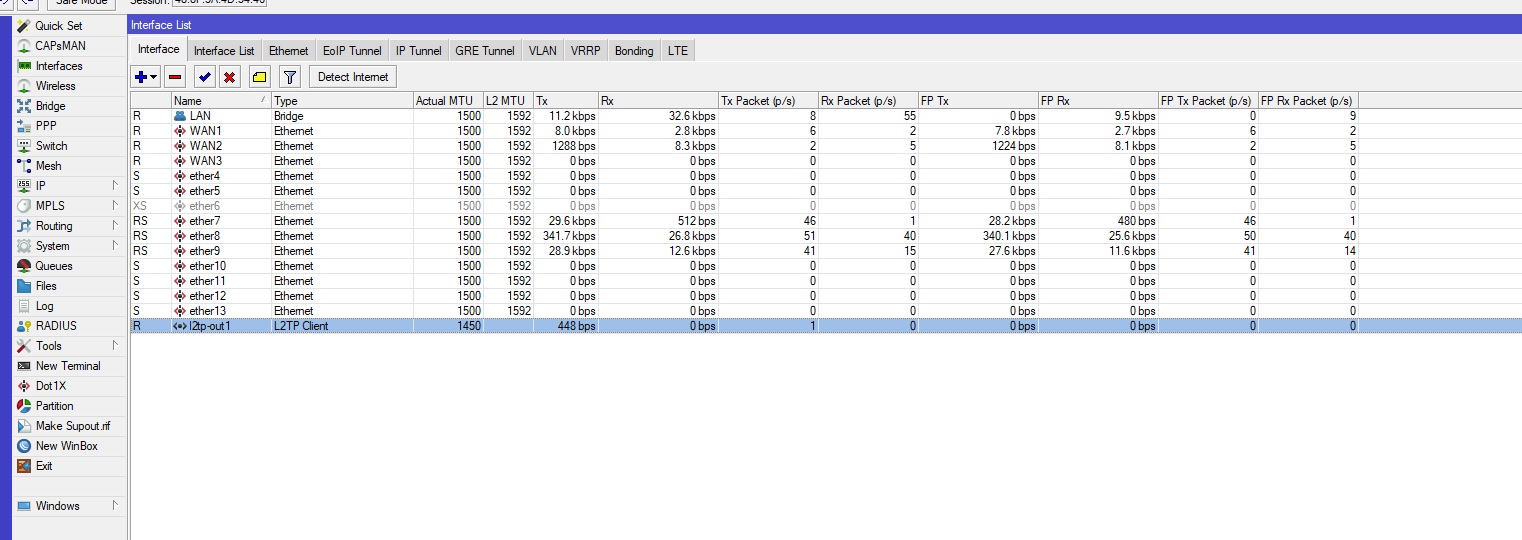
Task: Open the Queues menu icon
Action: pos(25,266)
